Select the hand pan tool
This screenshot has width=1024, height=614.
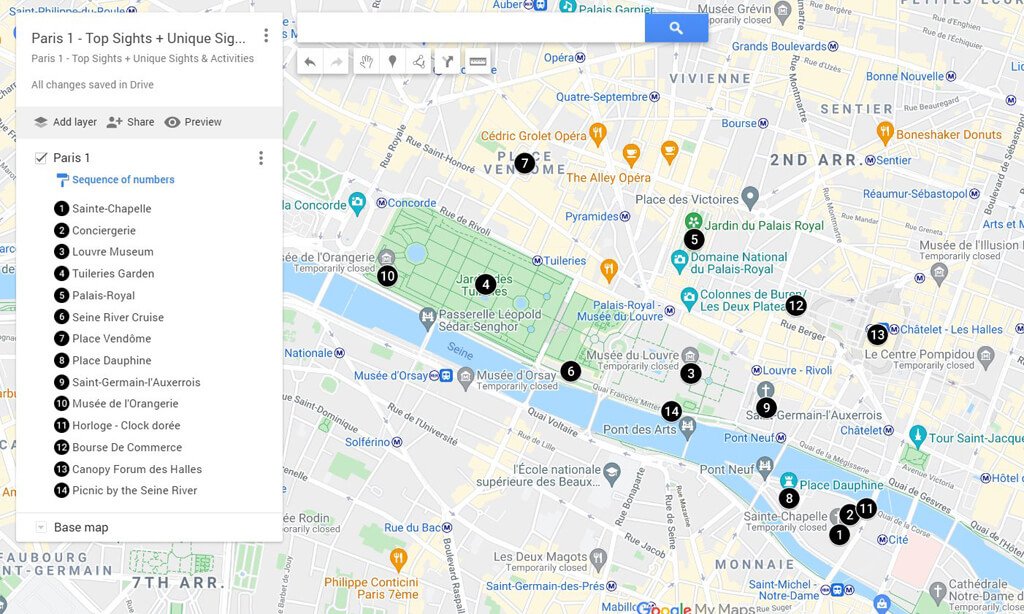[366, 62]
